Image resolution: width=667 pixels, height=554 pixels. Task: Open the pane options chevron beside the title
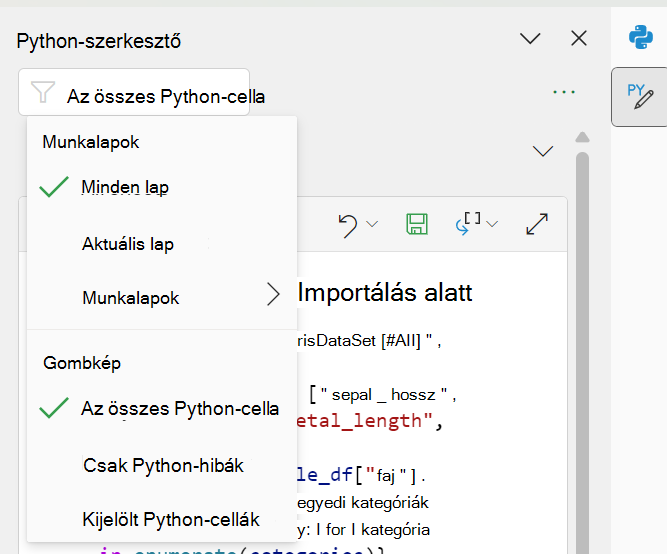tap(530, 39)
